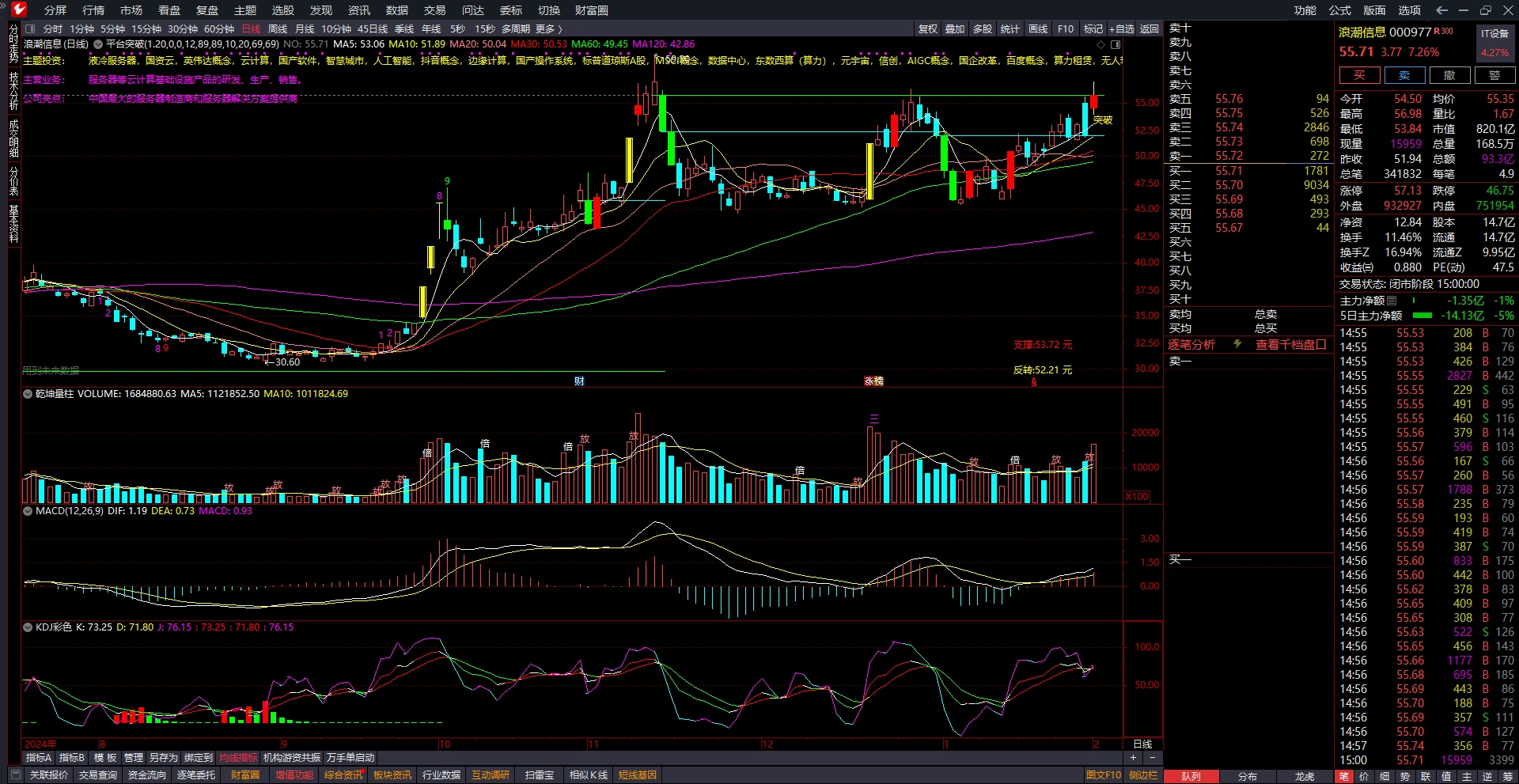The width and height of the screenshot is (1519, 784).
Task: Click the plus zoom-in chart button
Action: (1133, 758)
